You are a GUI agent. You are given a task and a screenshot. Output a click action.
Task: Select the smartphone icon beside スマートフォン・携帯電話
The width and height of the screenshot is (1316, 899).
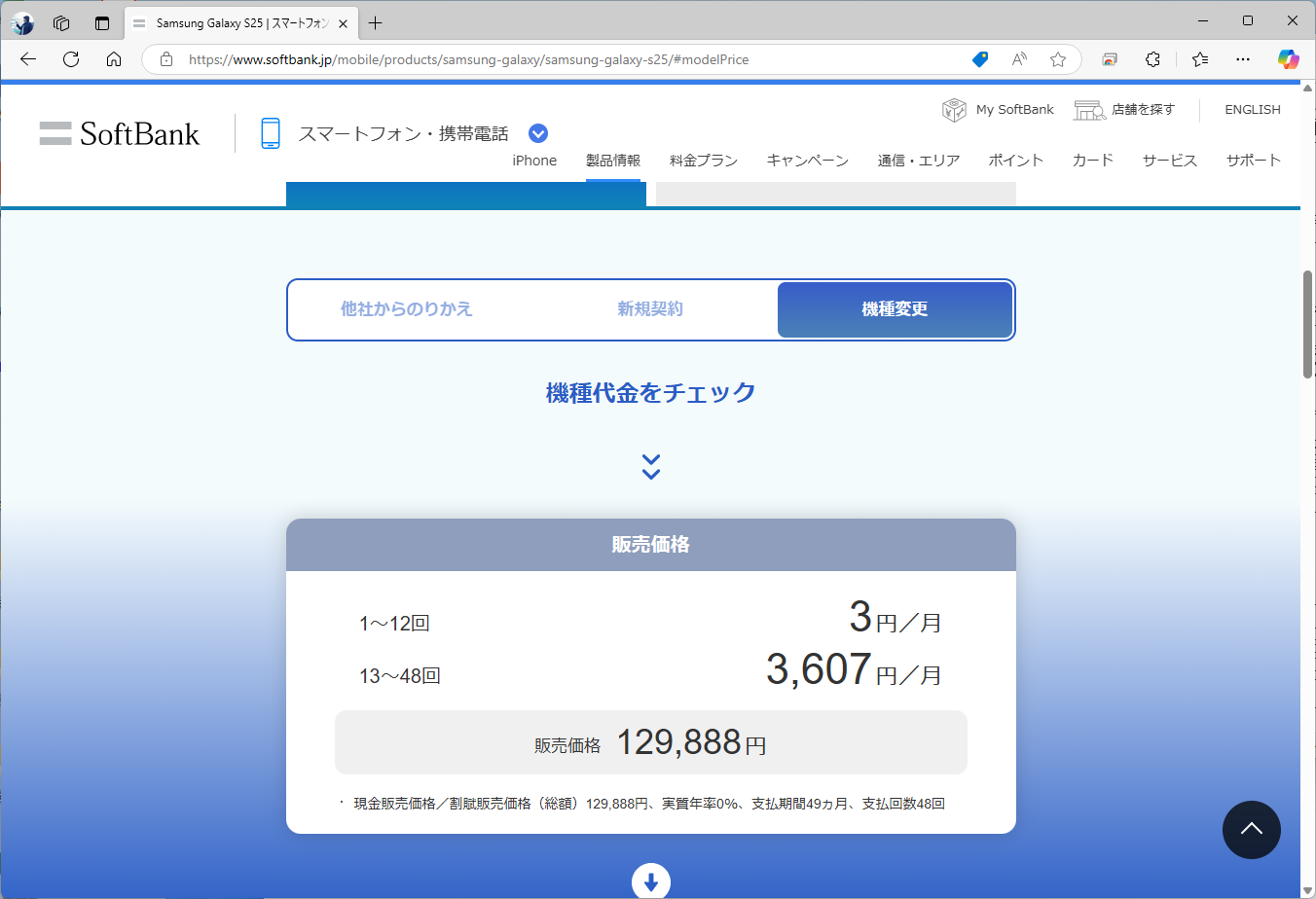(270, 132)
